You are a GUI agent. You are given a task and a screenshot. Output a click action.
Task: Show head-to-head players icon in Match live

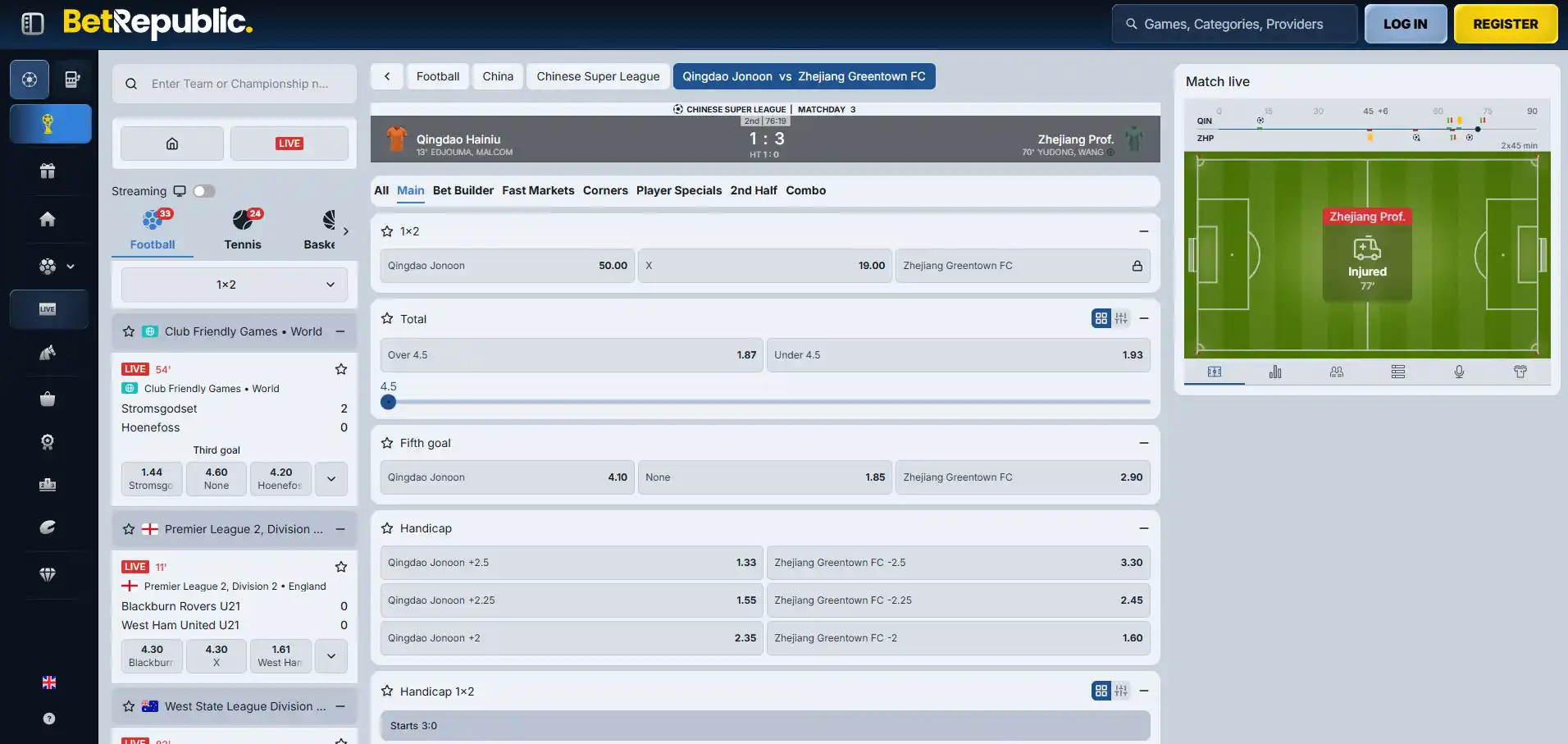[1337, 372]
